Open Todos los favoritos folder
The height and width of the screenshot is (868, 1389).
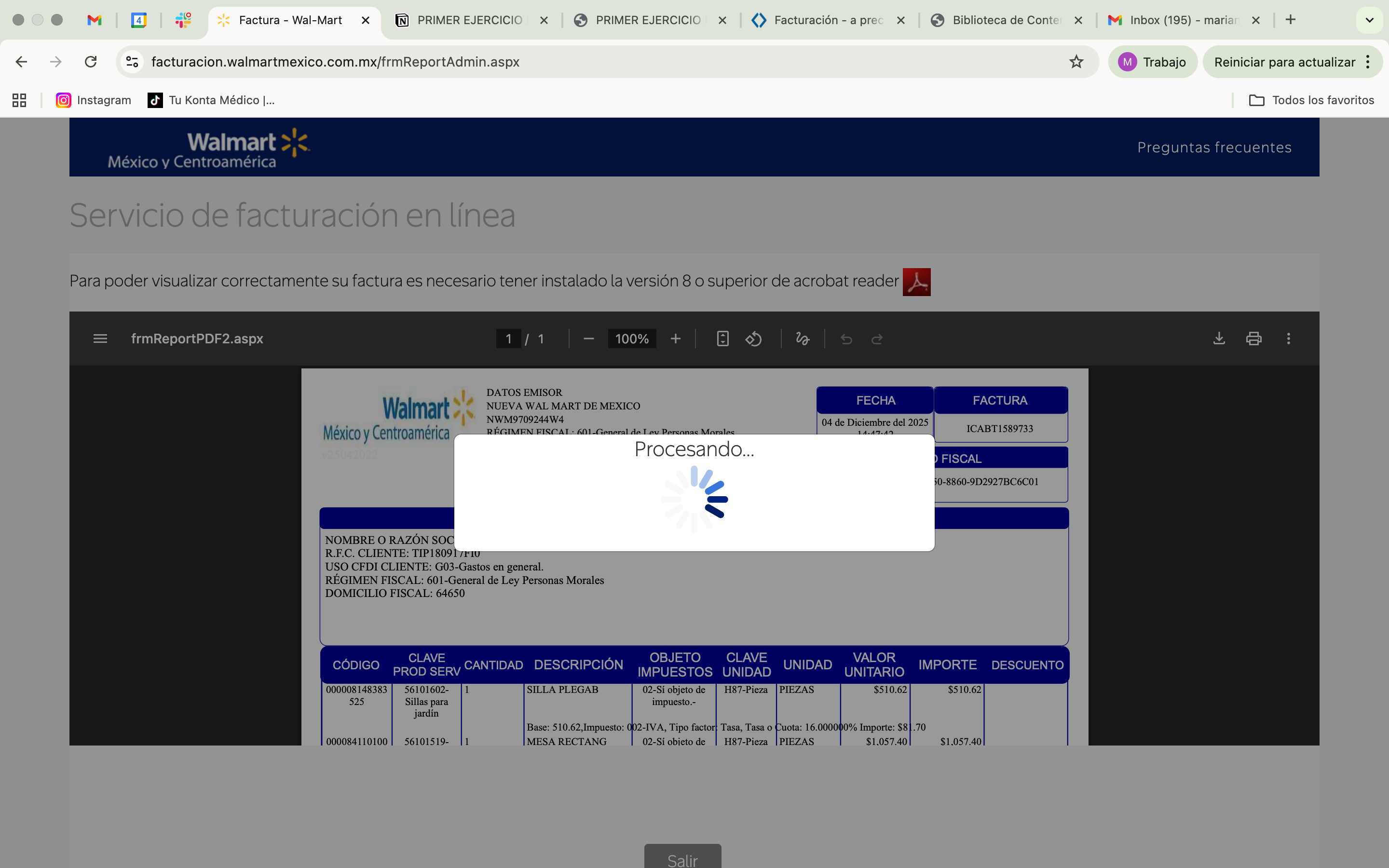1311,100
